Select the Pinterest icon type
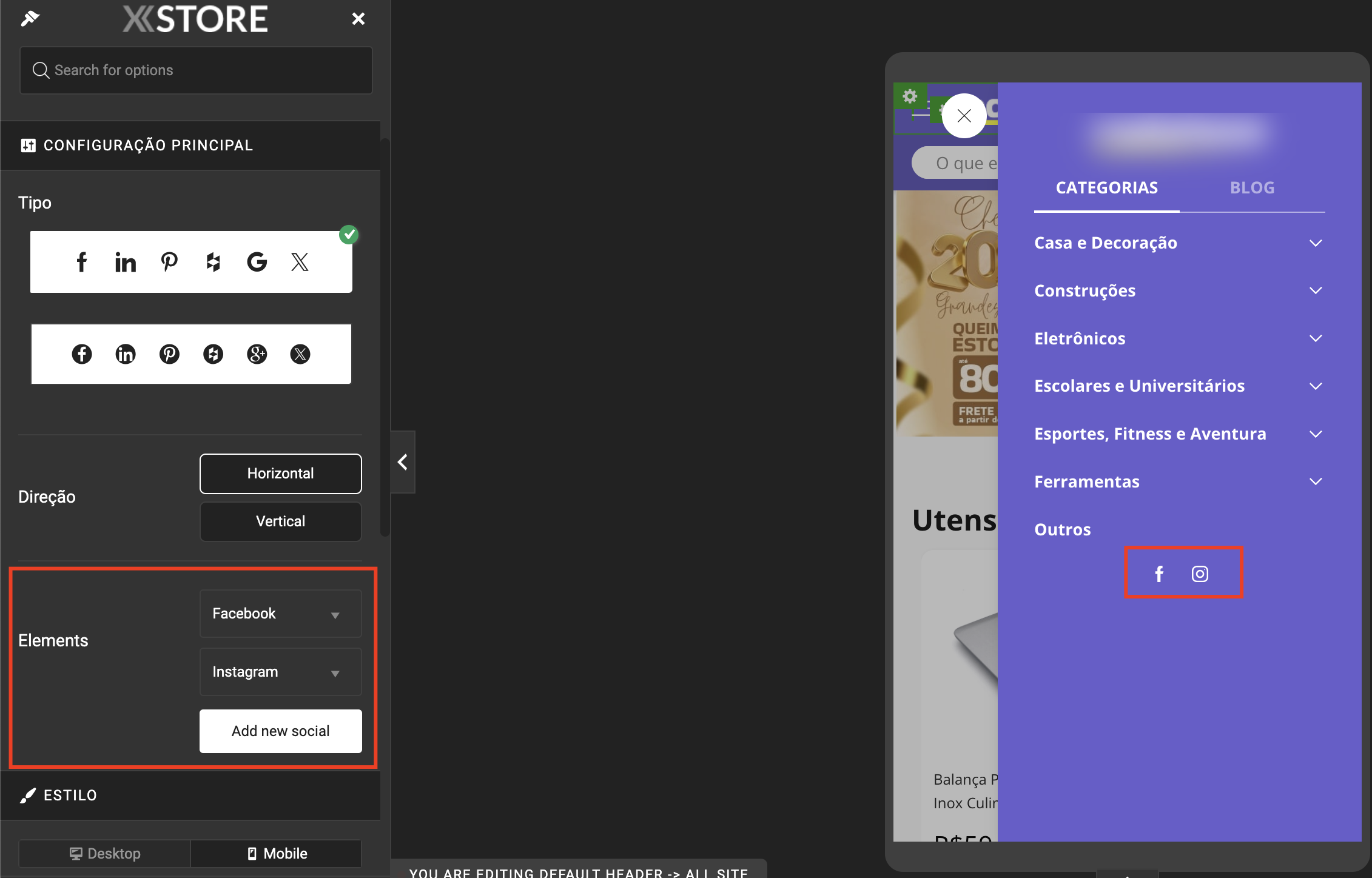Screen dimensions: 1372x878 click(x=168, y=262)
